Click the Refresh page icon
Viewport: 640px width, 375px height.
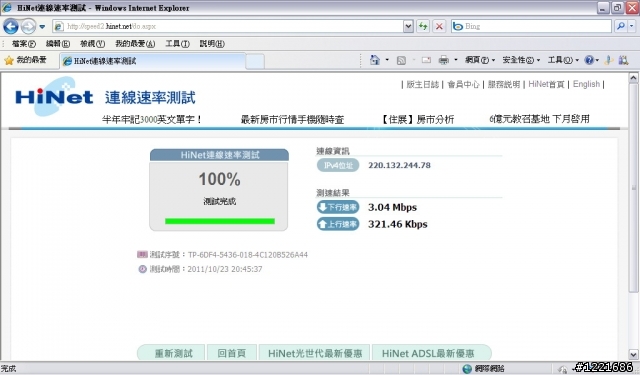[423, 27]
